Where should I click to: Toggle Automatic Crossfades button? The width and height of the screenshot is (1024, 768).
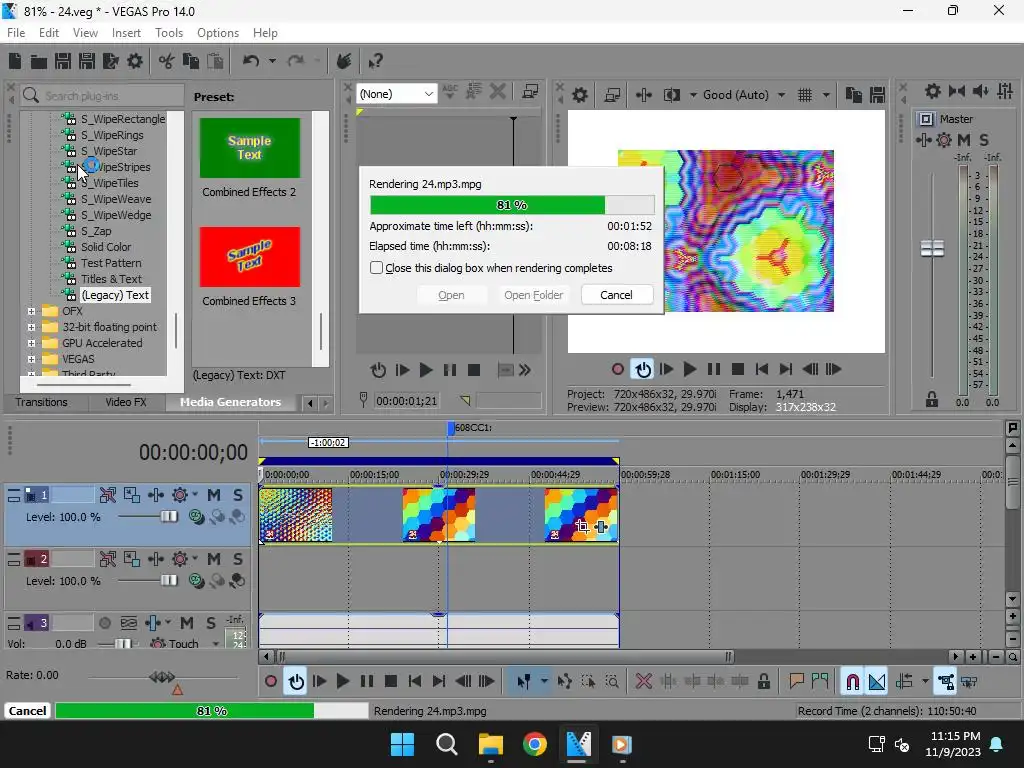[877, 682]
